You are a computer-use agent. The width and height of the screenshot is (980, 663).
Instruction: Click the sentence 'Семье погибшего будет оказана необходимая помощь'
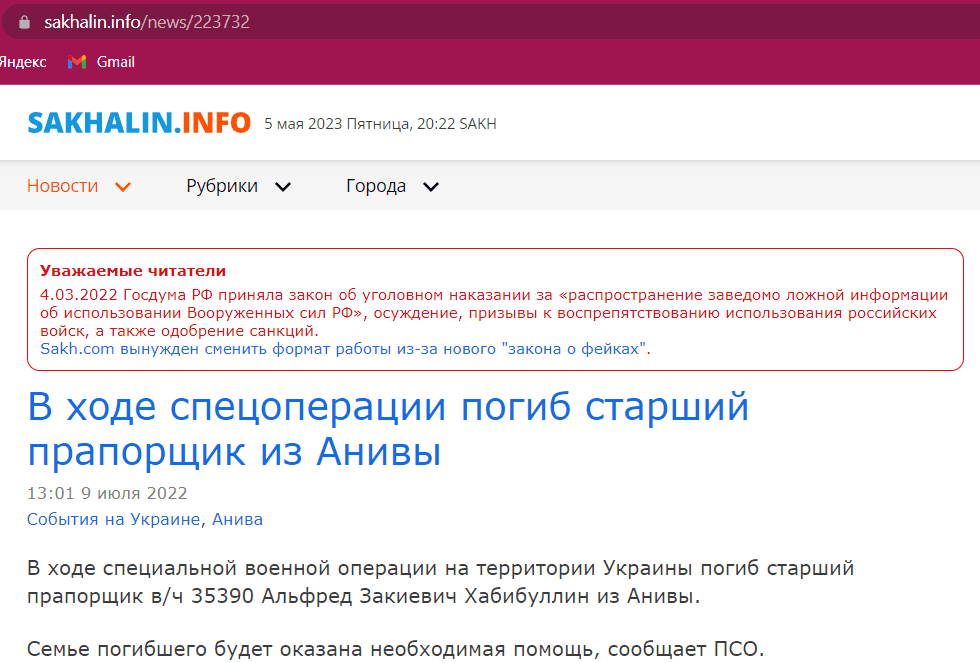coord(312,649)
